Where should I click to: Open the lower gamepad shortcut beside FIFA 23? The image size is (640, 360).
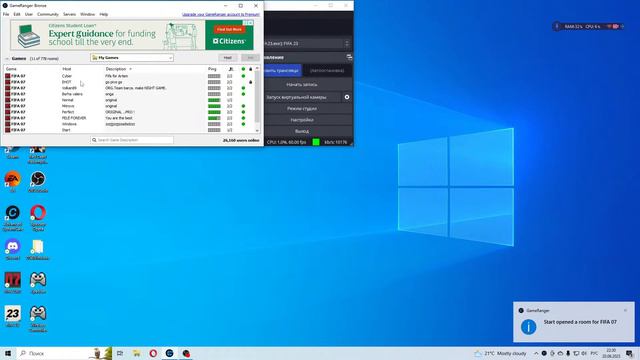click(38, 319)
